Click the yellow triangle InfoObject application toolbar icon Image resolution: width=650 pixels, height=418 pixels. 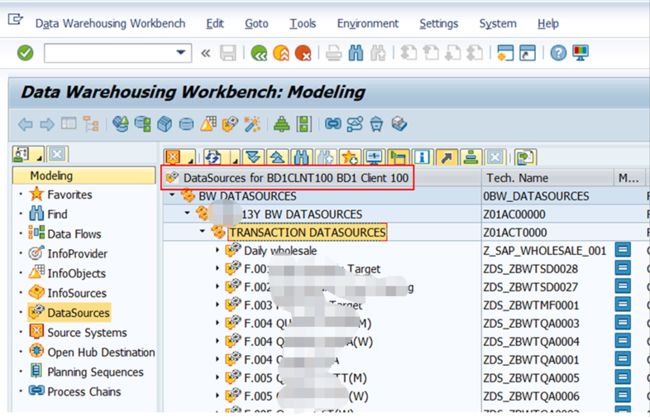click(208, 124)
